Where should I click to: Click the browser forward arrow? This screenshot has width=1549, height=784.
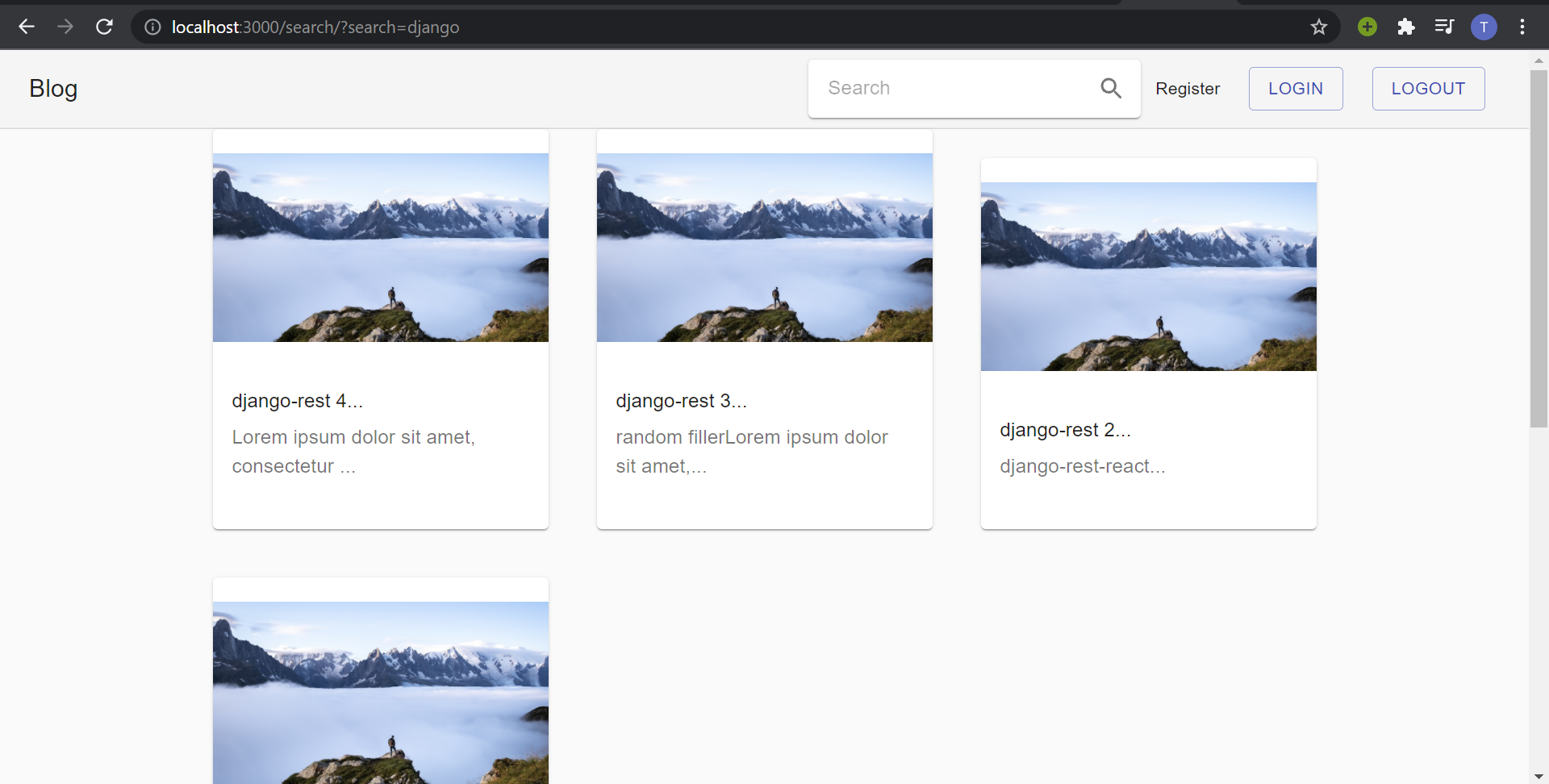pos(65,27)
